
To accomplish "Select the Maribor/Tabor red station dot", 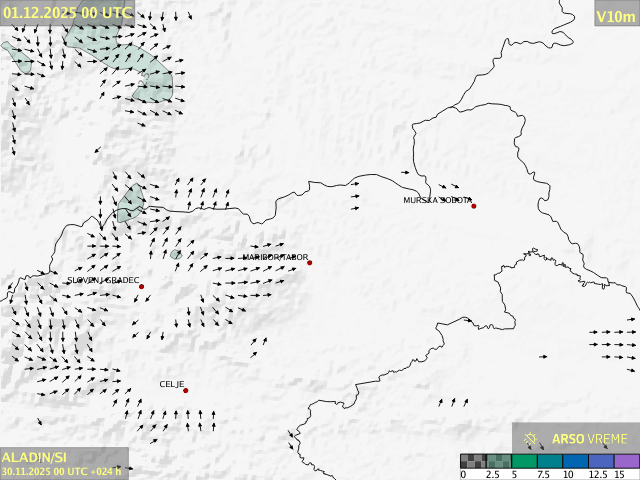I will (x=310, y=263).
